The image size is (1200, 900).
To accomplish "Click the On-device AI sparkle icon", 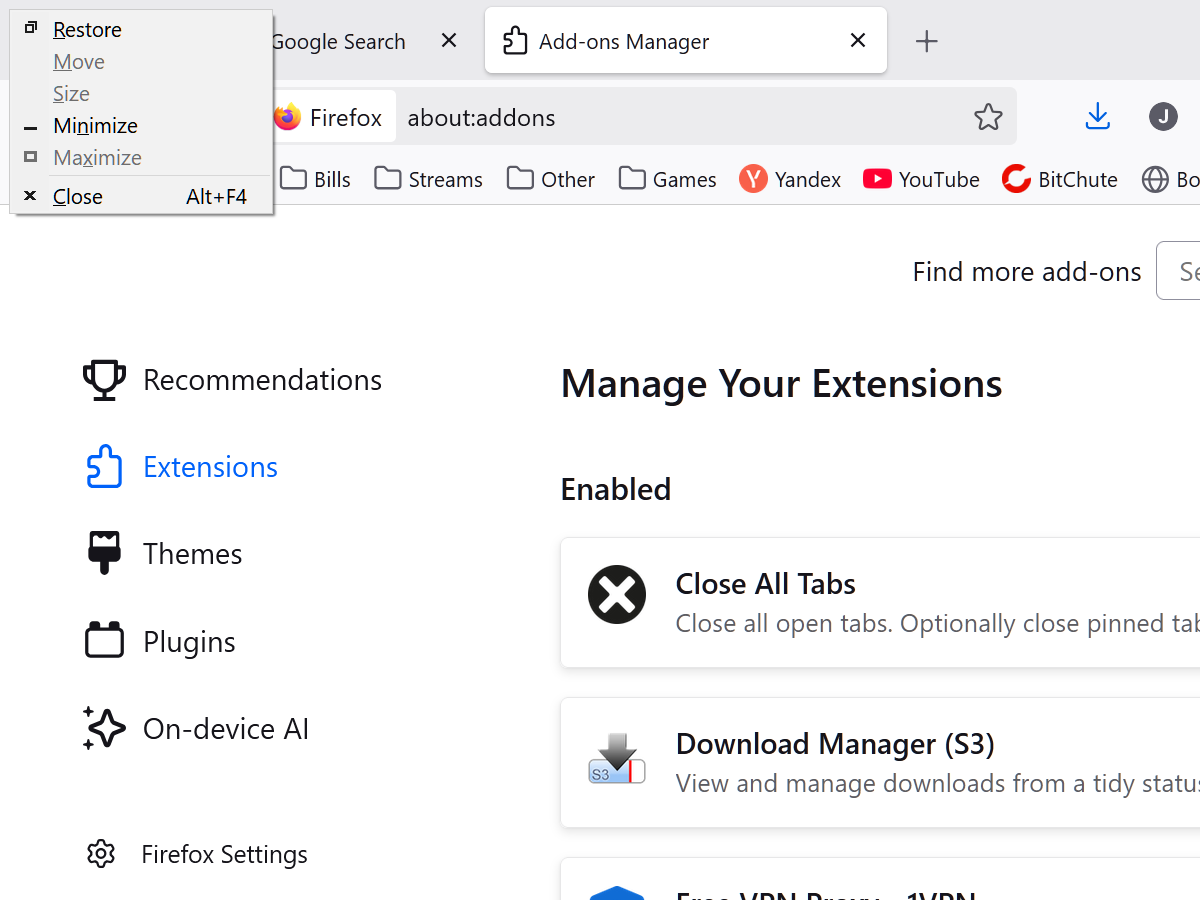I will (x=104, y=728).
